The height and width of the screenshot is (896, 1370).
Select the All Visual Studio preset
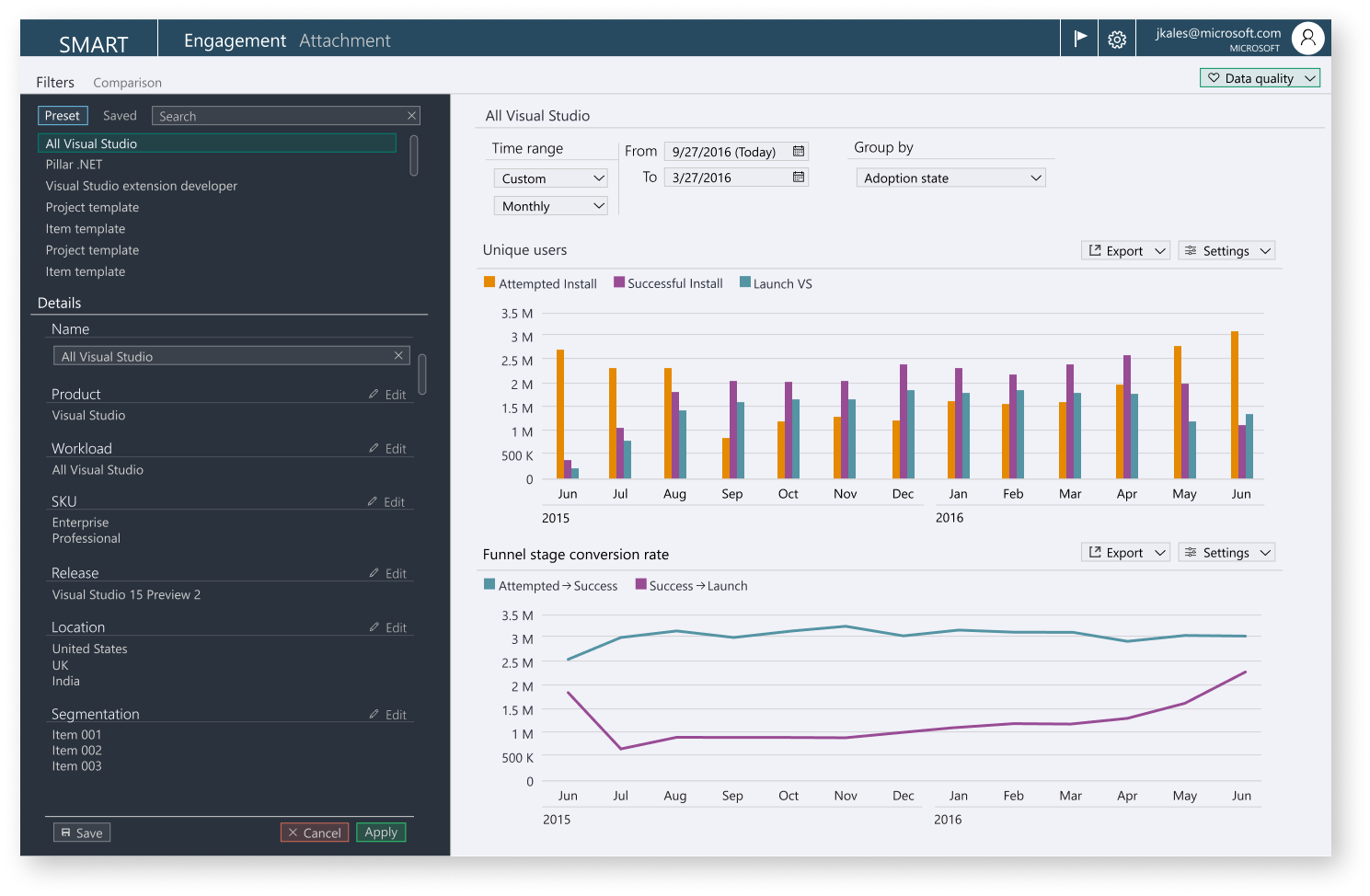[217, 144]
